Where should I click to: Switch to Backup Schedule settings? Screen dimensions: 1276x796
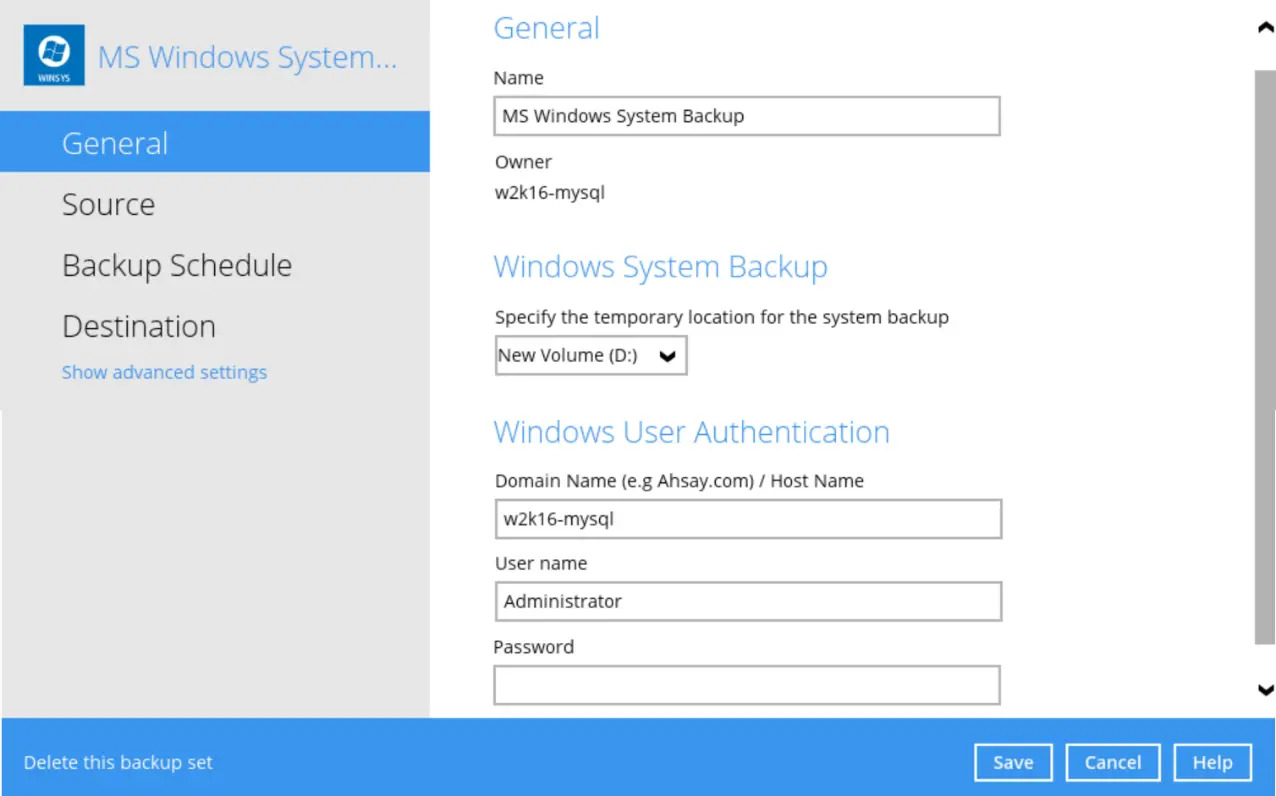[177, 265]
